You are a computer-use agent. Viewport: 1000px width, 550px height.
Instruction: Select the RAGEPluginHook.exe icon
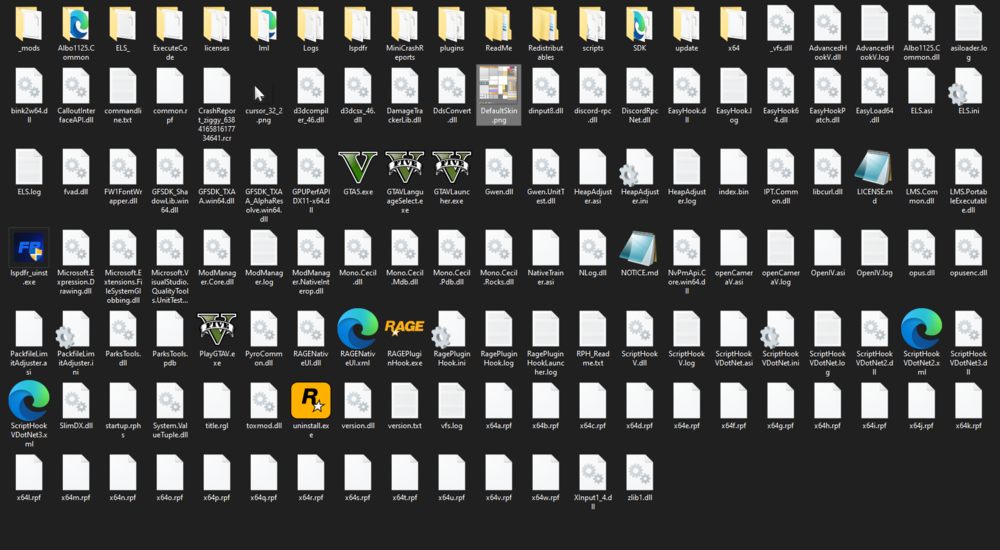click(x=404, y=328)
